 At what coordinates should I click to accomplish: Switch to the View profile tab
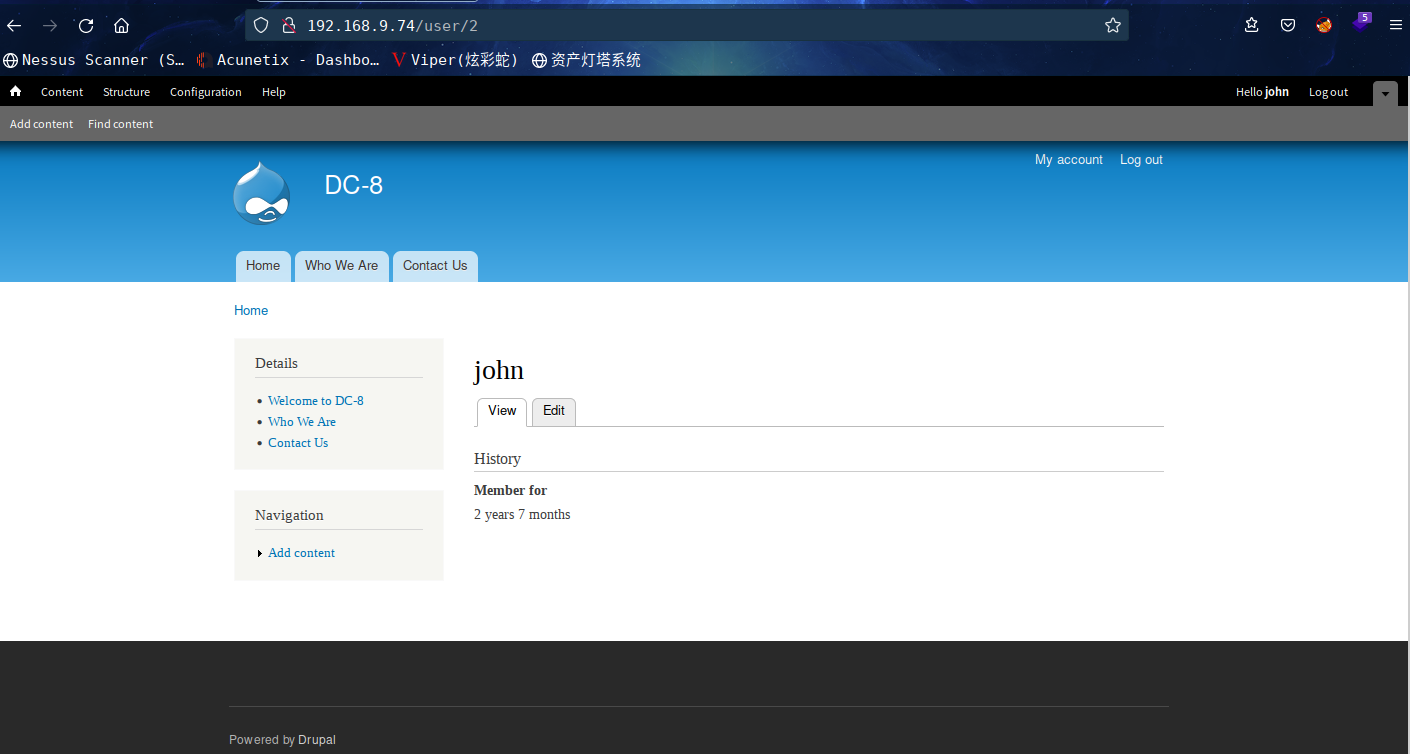[502, 412]
